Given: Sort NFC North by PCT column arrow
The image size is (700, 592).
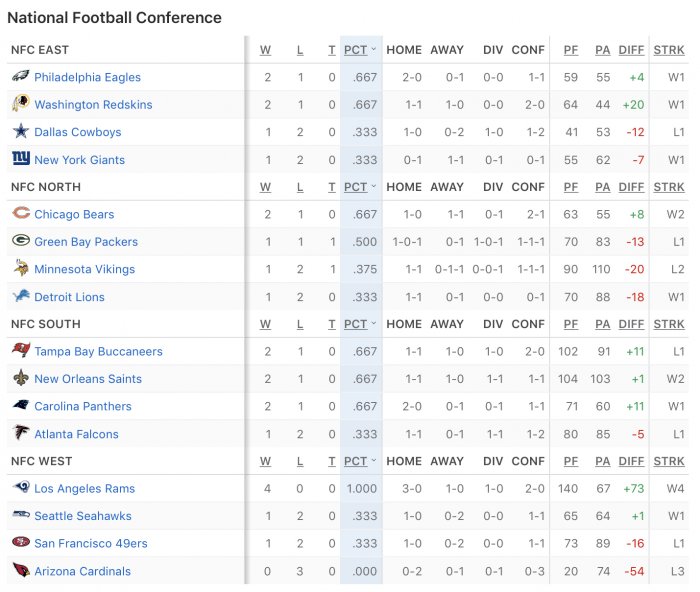Looking at the screenshot, I should point(374,187).
